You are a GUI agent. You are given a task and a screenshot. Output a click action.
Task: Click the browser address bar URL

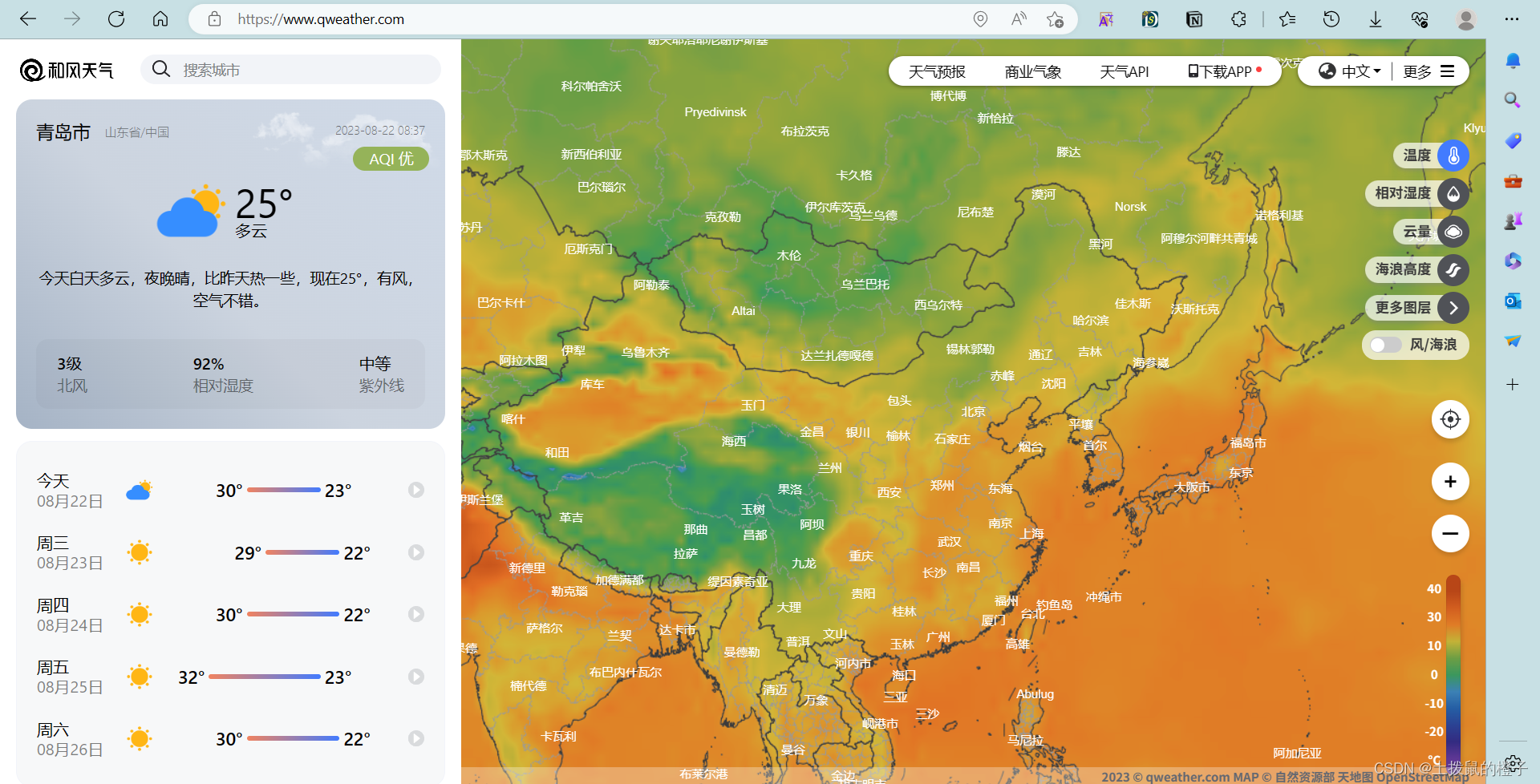point(321,19)
